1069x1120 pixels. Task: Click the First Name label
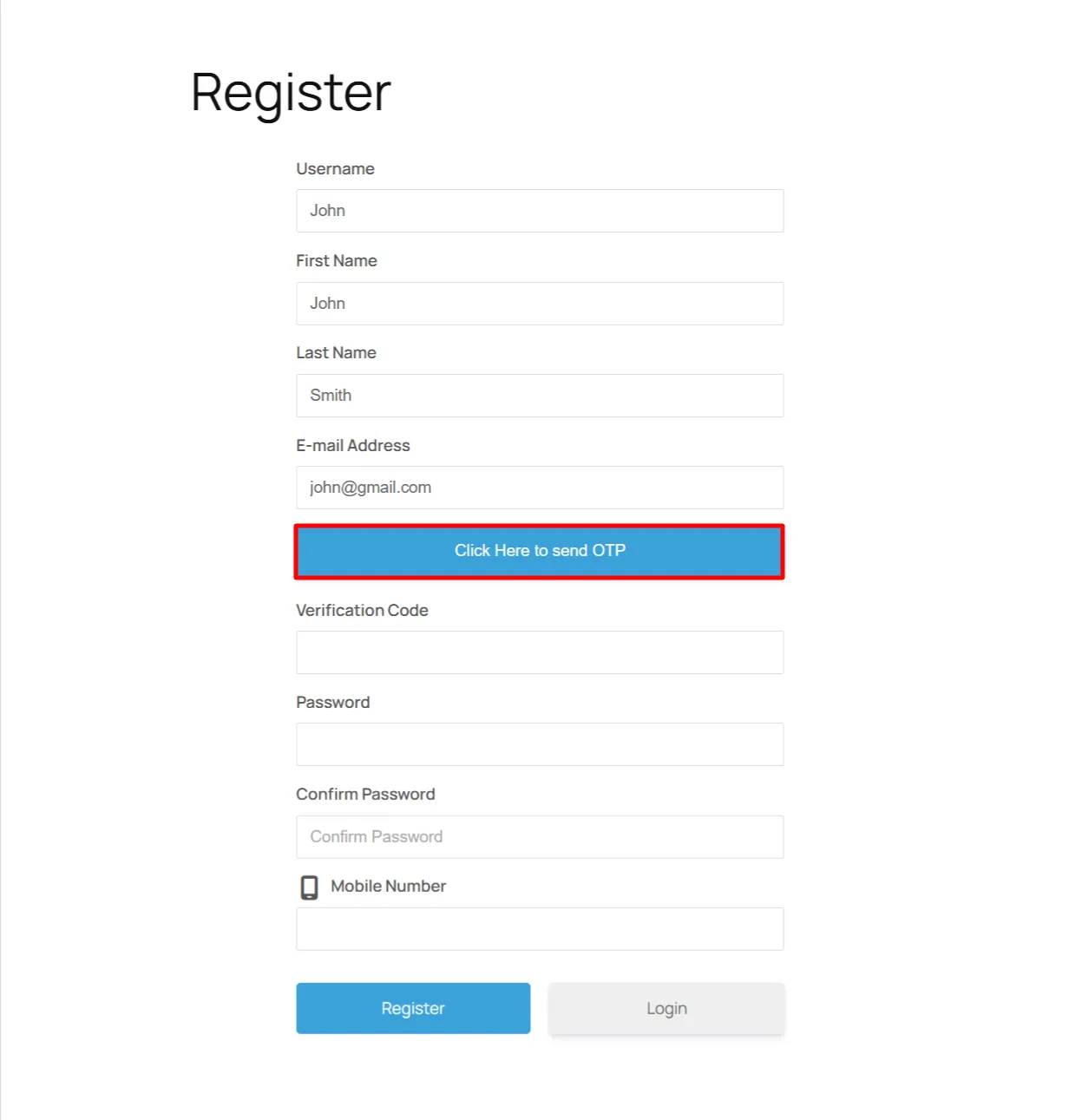[337, 260]
